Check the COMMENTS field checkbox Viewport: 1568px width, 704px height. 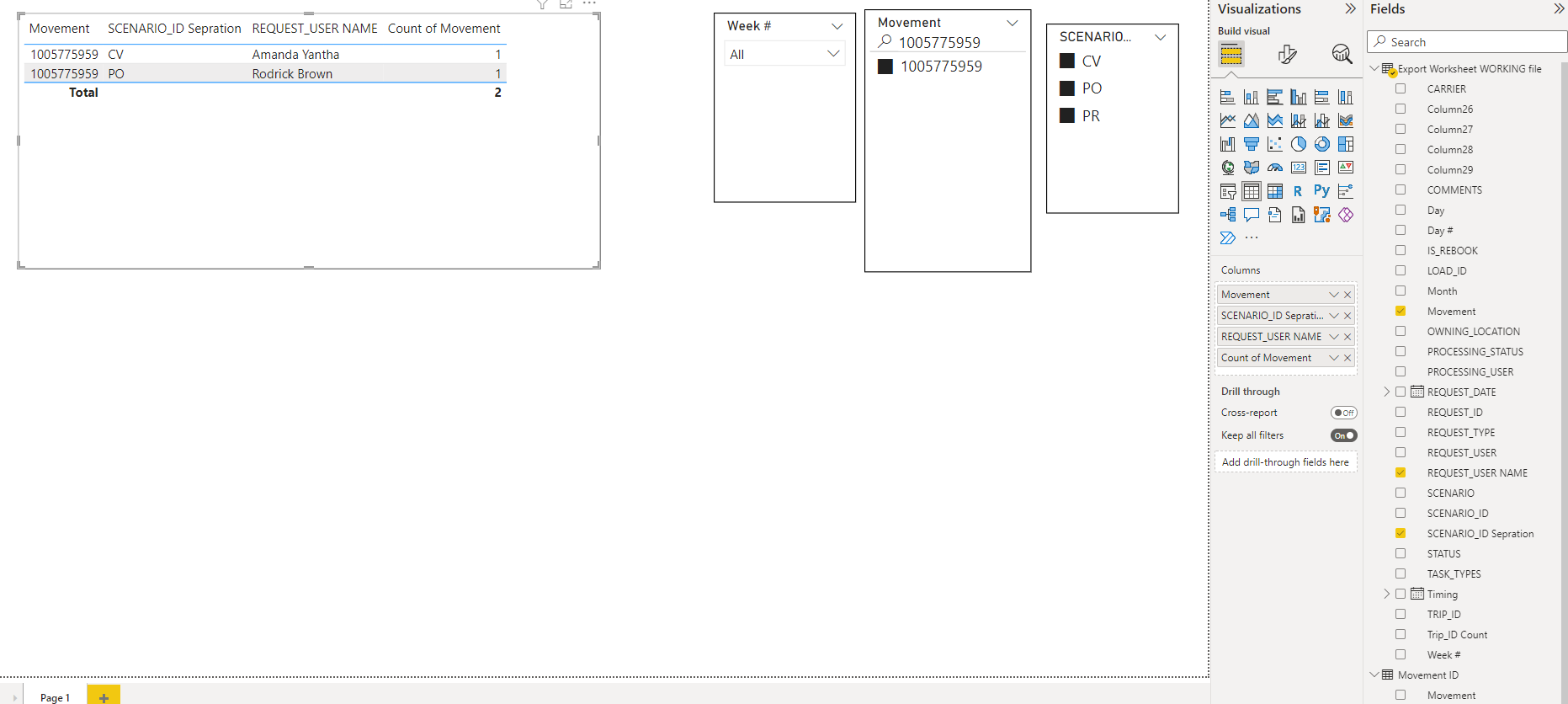pyautogui.click(x=1401, y=189)
